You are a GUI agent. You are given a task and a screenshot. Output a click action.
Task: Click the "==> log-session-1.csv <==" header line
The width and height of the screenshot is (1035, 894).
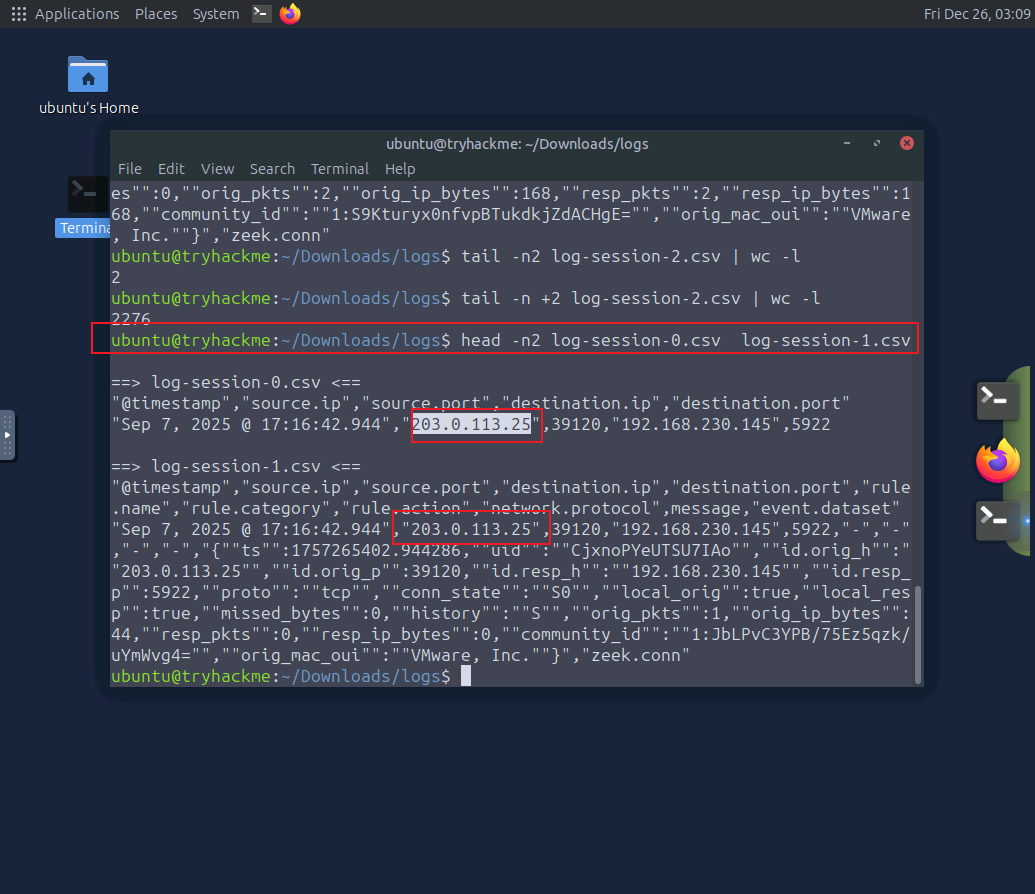[236, 466]
